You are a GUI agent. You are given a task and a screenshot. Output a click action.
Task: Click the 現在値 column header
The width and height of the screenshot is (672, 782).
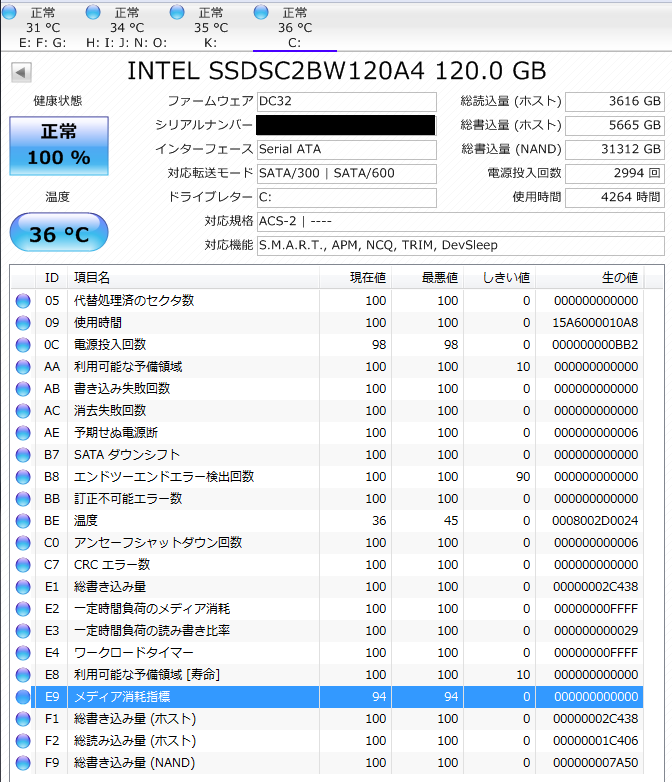355,277
